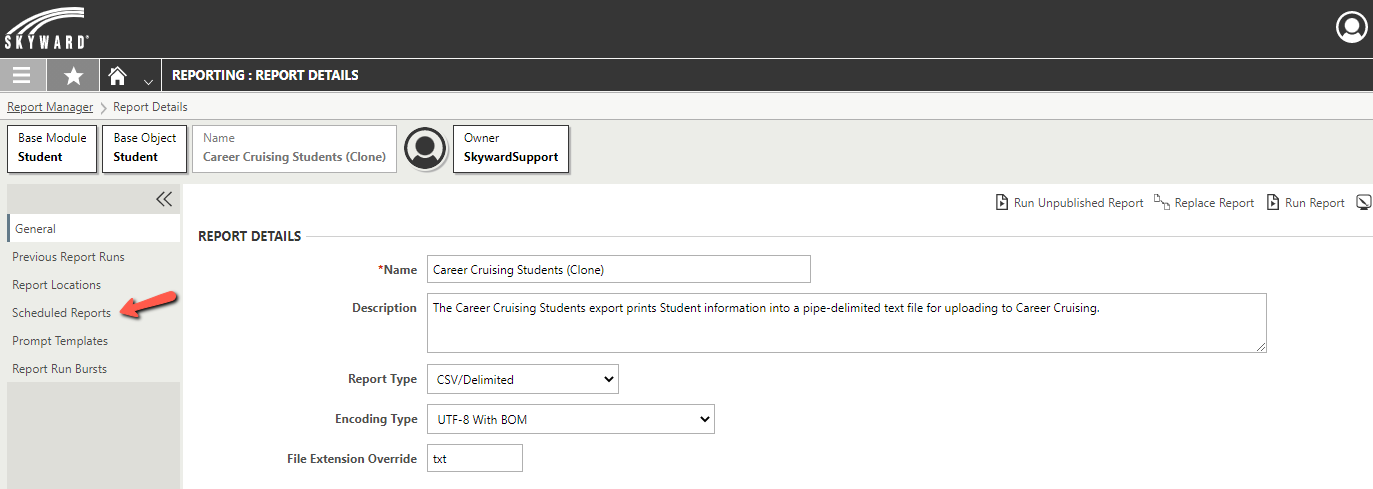This screenshot has height=489, width=1373.
Task: Focus the File Extension Override field
Action: tap(474, 459)
